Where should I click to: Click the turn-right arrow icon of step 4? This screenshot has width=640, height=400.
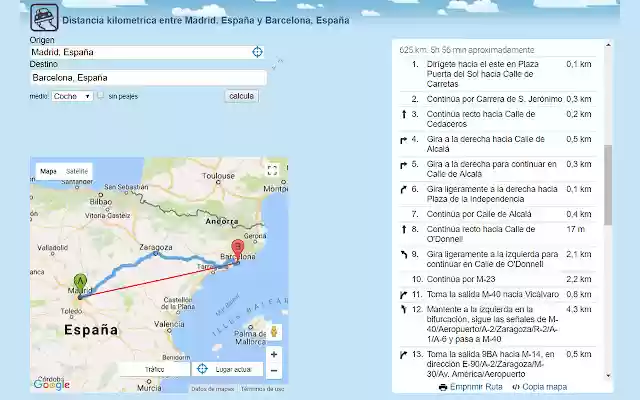point(404,140)
